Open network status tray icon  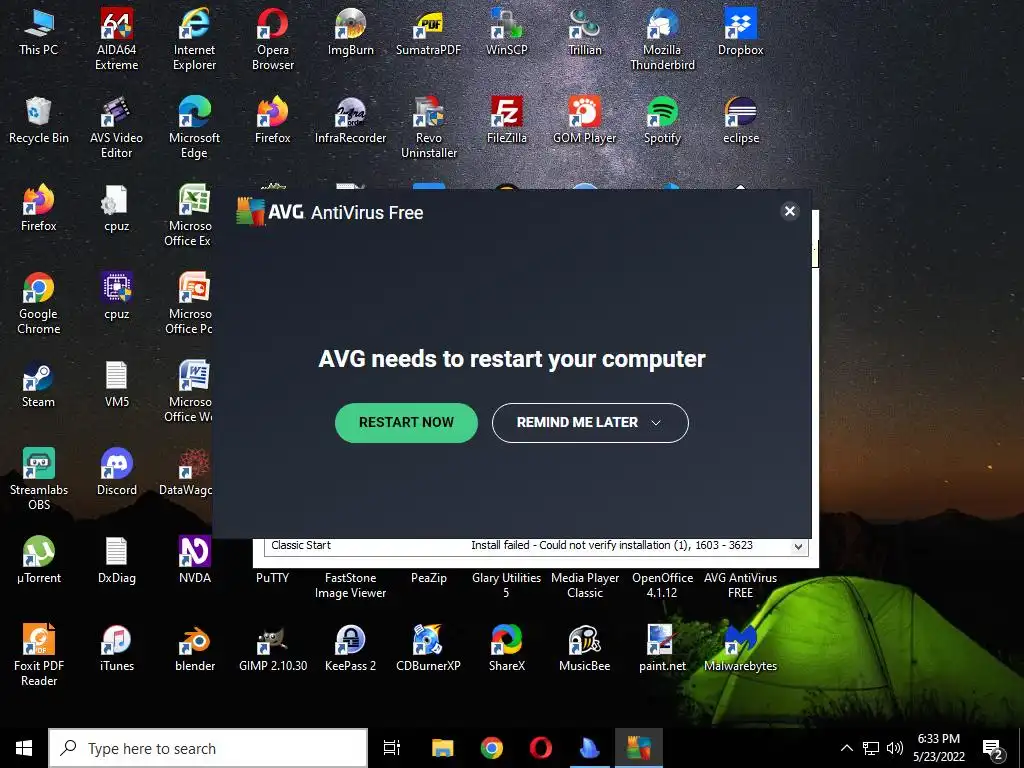[871, 748]
